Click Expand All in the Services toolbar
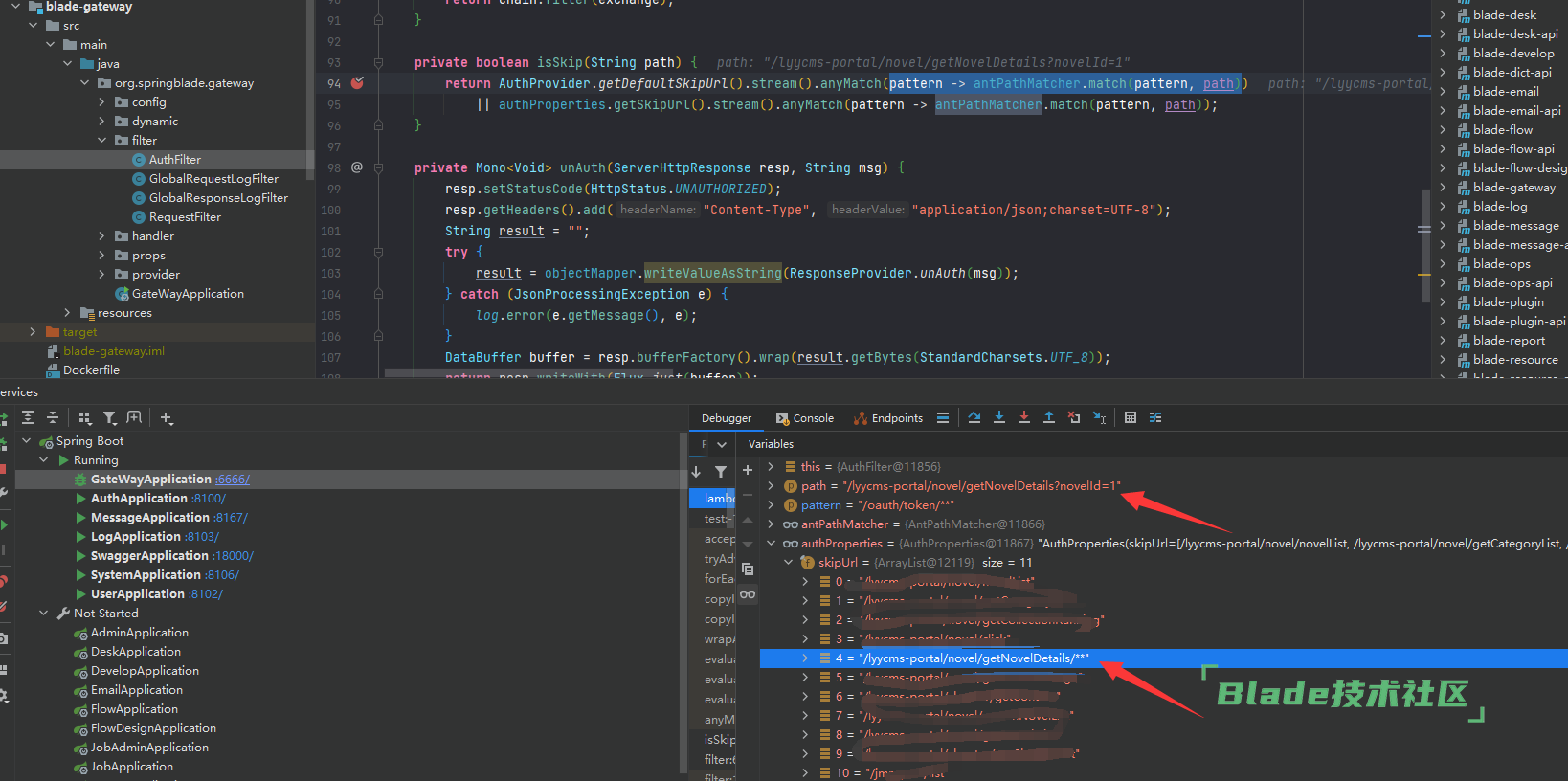The height and width of the screenshot is (781, 1568). coord(28,417)
